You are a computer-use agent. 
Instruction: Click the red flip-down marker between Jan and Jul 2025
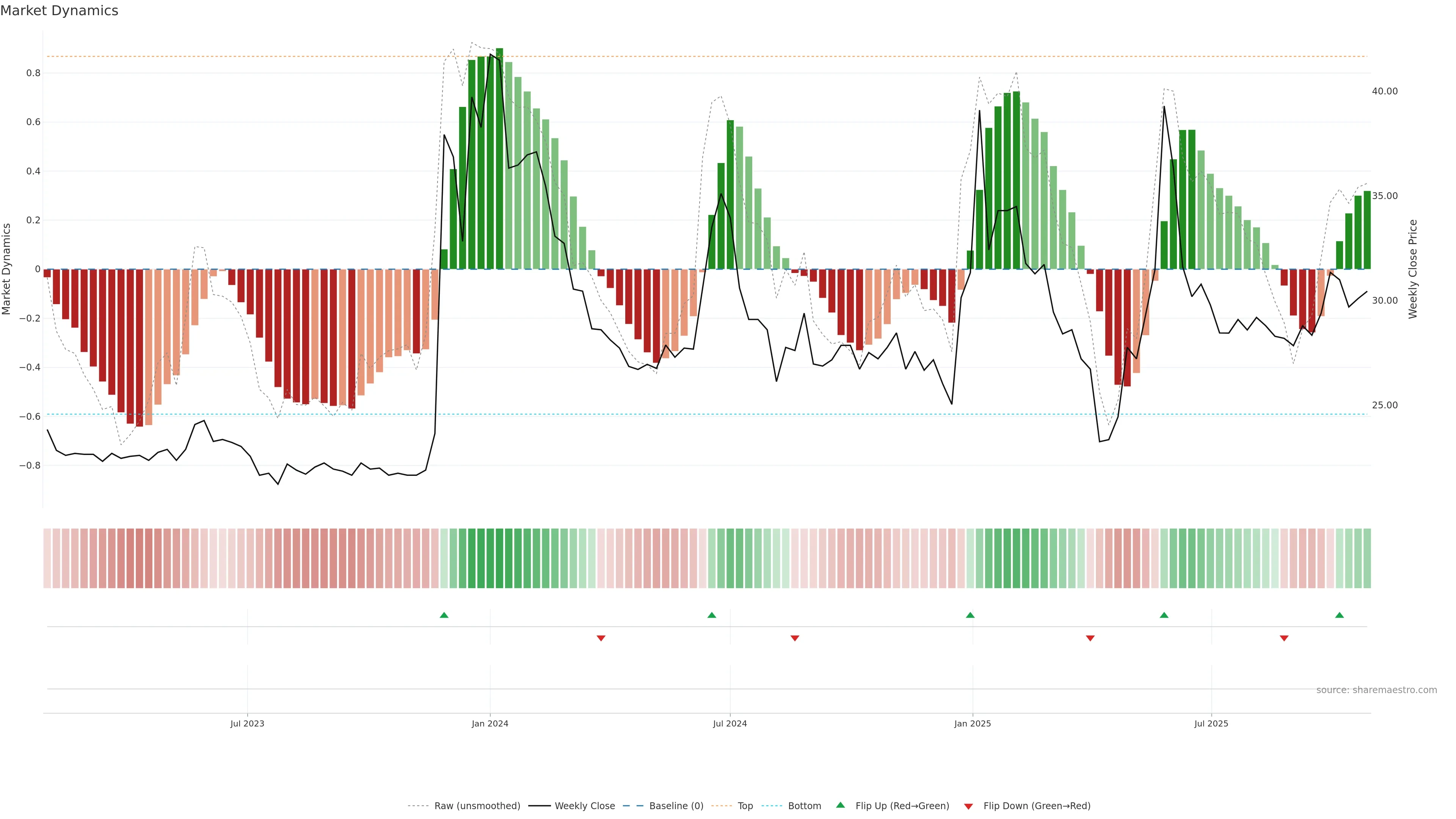point(1090,638)
